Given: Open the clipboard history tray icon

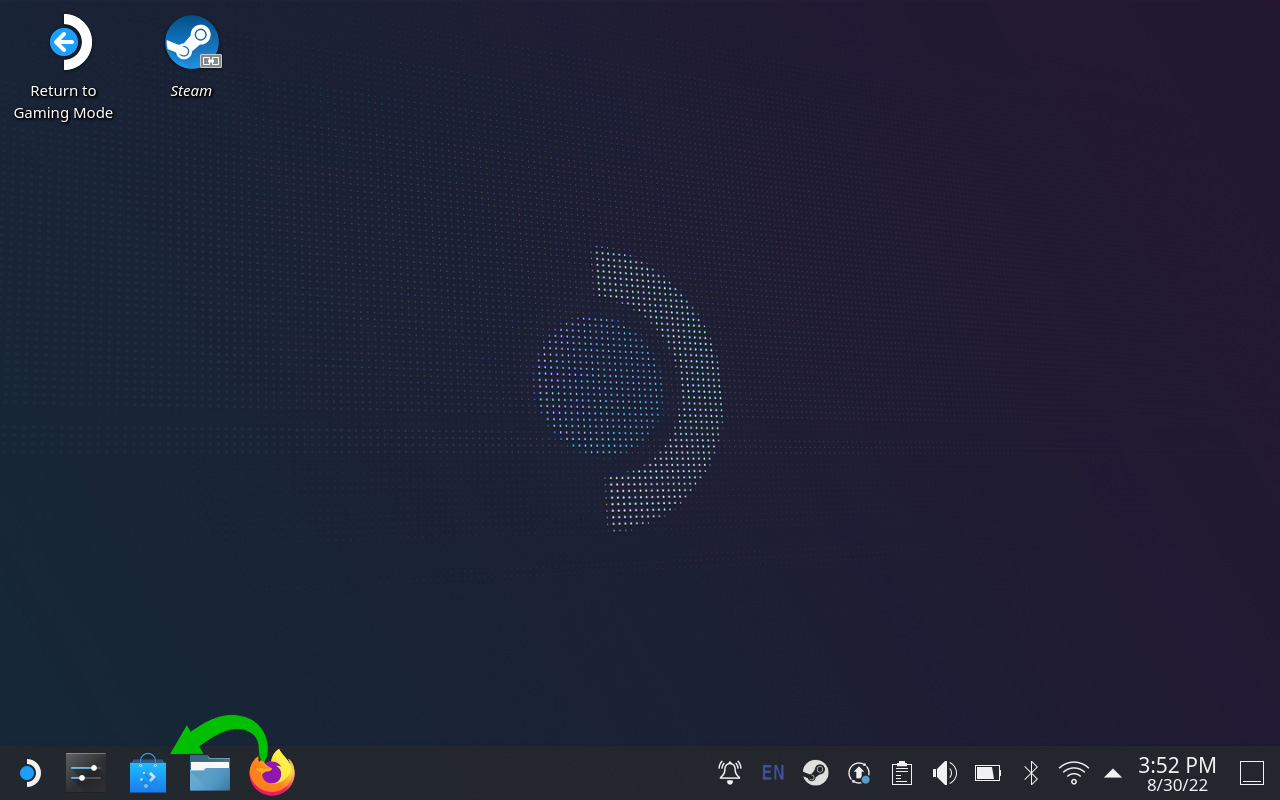Looking at the screenshot, I should 902,773.
